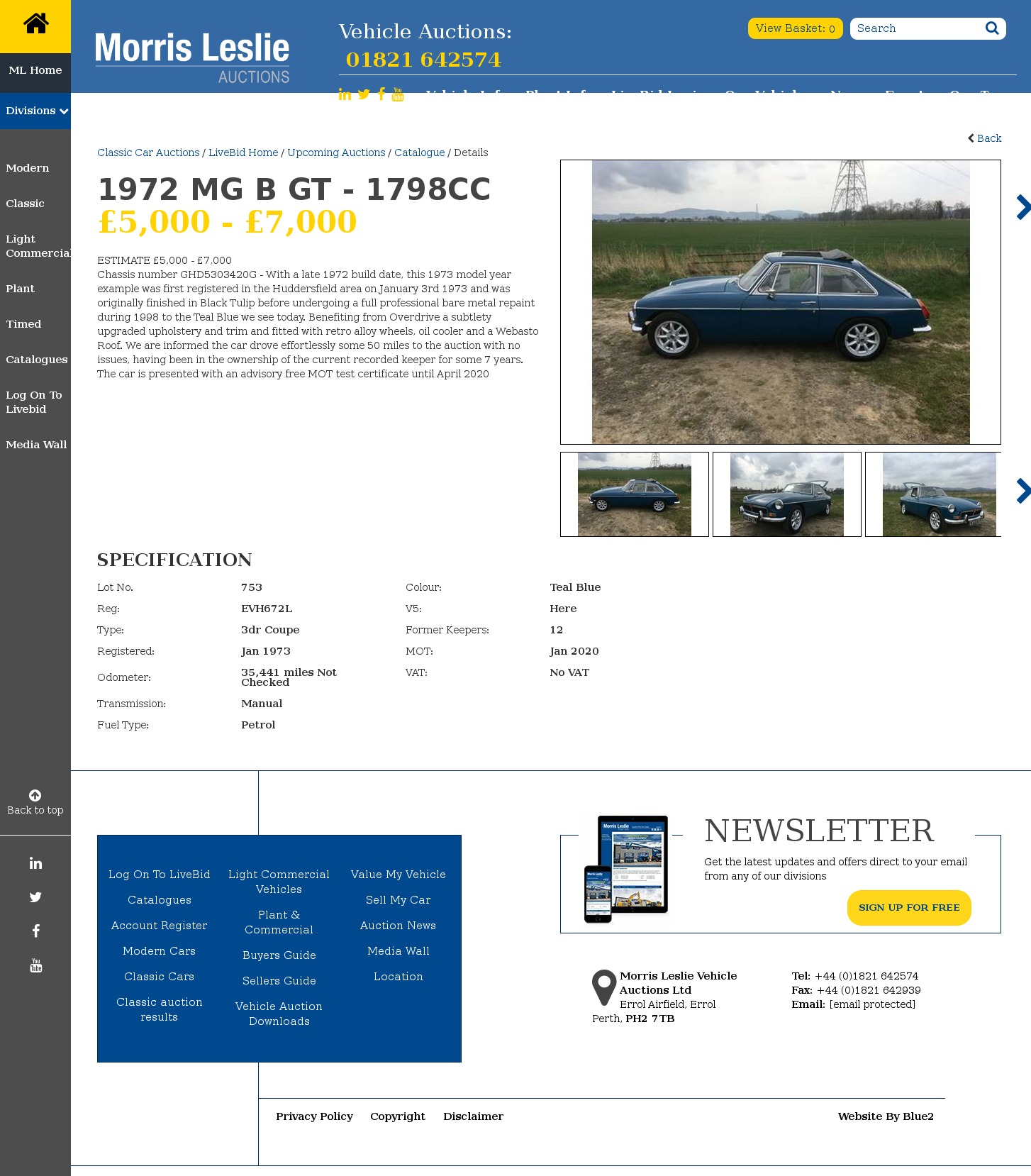1031x1176 pixels.
Task: Open Classic Cars footer link
Action: 160,977
